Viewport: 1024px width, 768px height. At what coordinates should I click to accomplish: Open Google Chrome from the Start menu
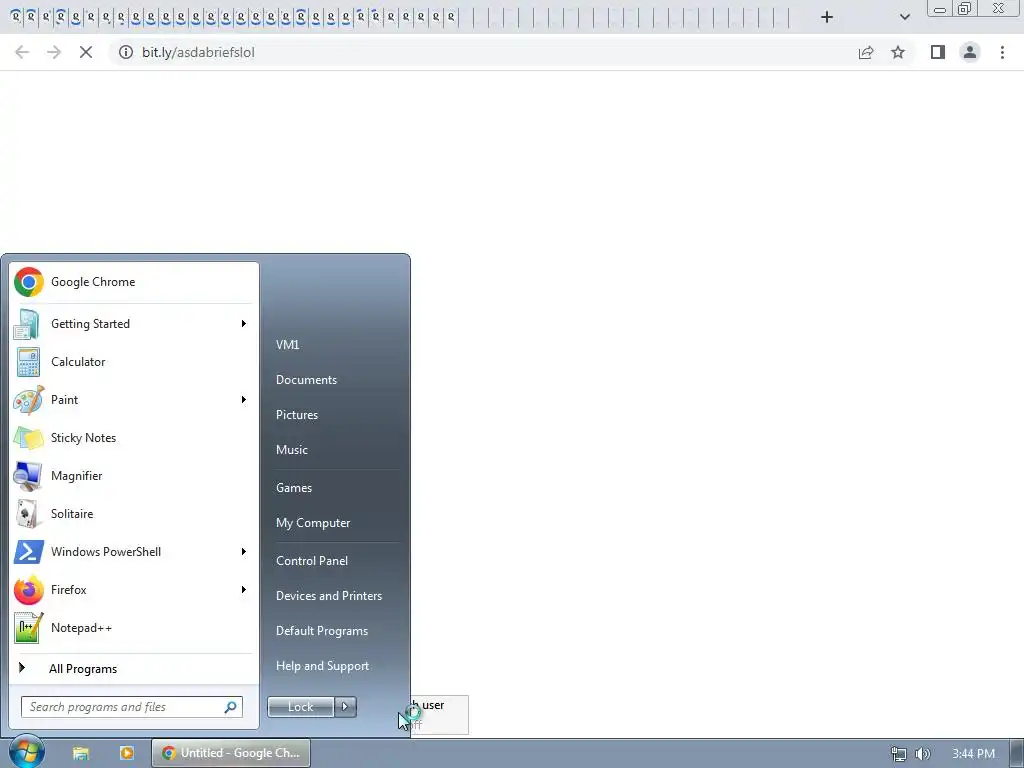pyautogui.click(x=134, y=282)
